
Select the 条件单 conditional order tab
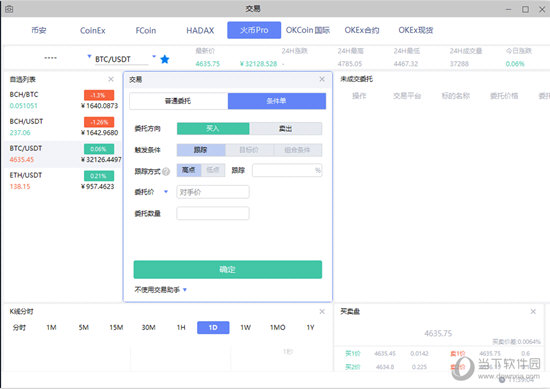pos(277,101)
